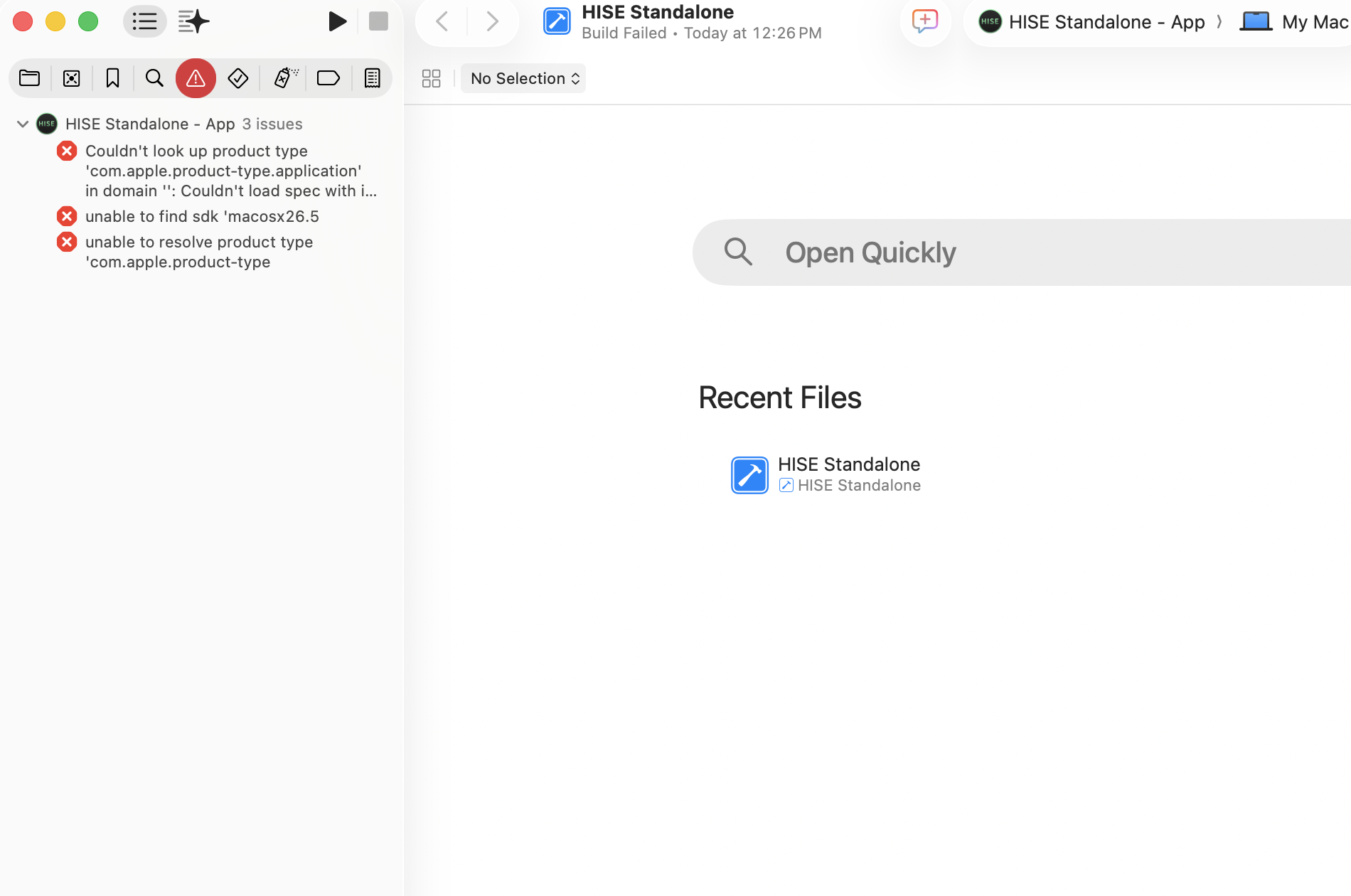Go forward in editor history

point(492,21)
